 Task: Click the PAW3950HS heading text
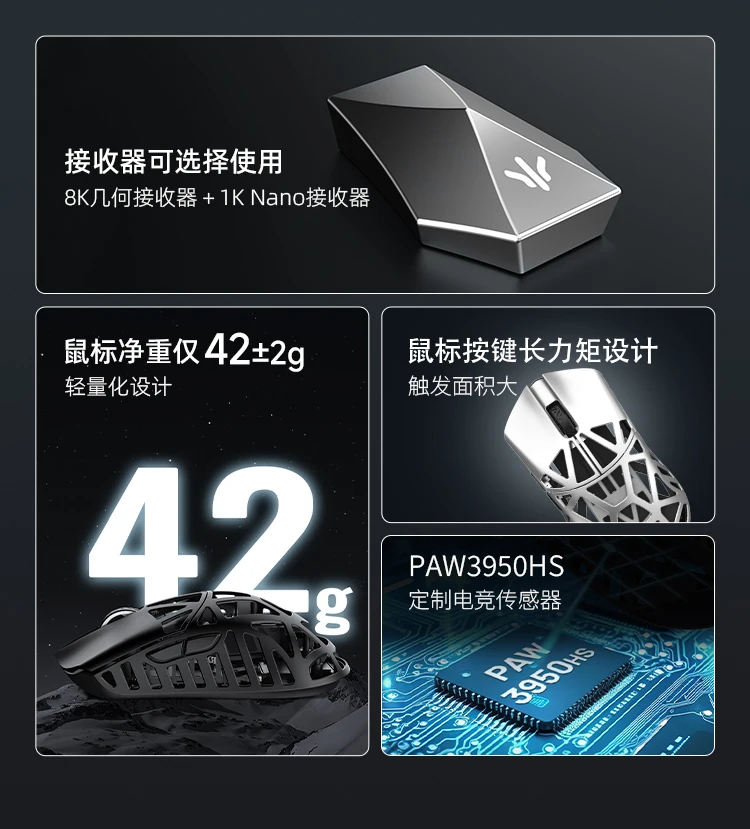tap(486, 566)
